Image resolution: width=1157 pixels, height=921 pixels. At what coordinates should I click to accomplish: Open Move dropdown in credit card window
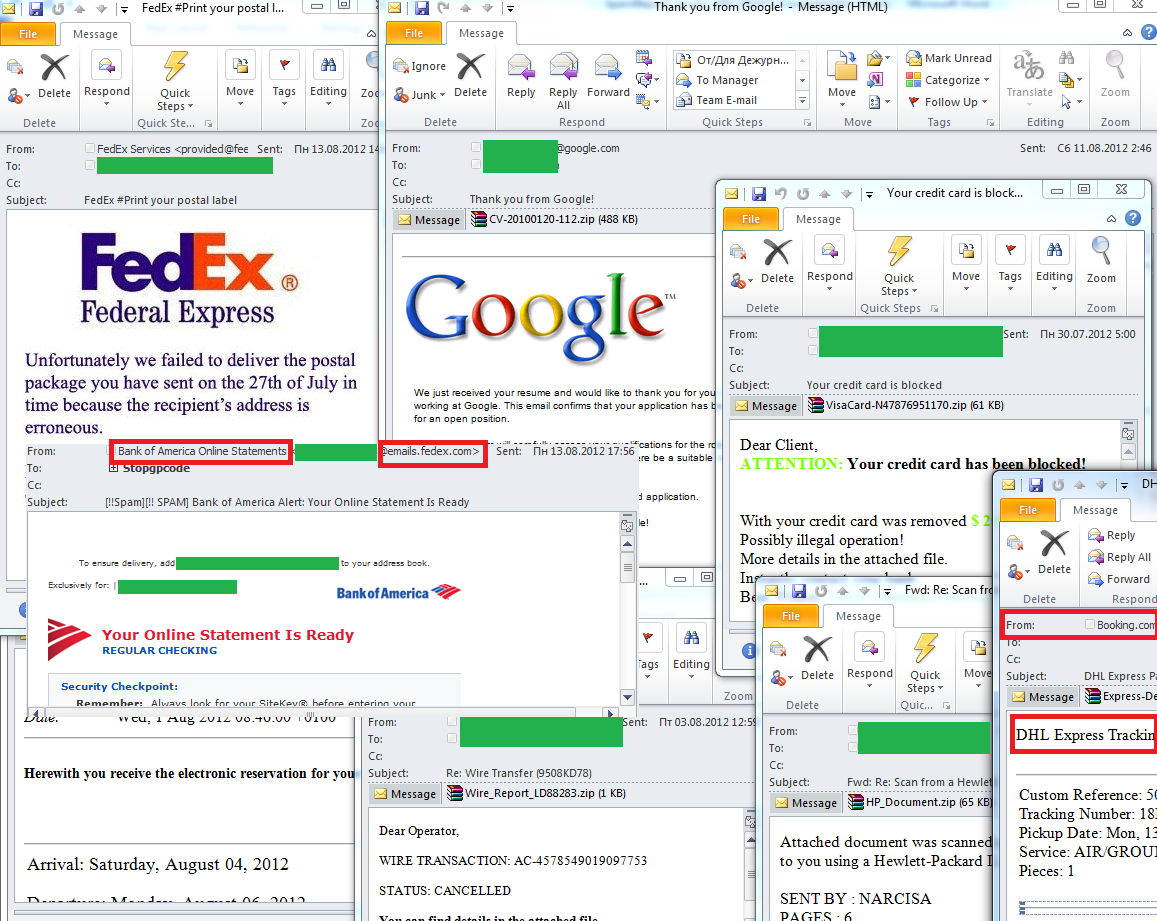[966, 289]
